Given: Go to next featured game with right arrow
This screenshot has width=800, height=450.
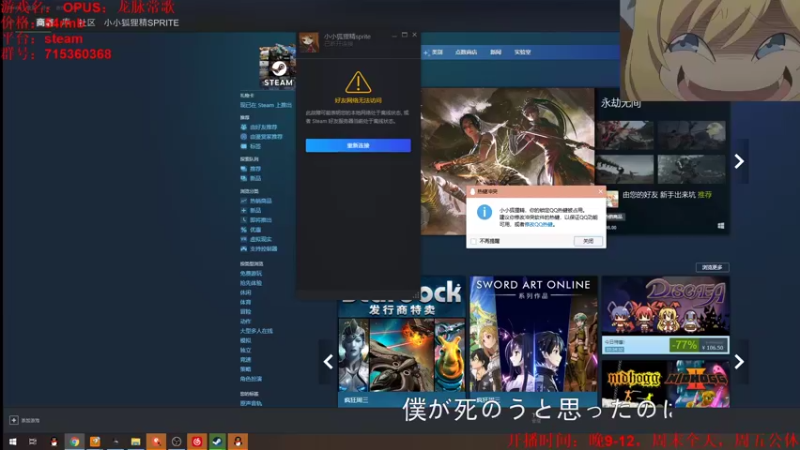Looking at the screenshot, I should coord(739,161).
